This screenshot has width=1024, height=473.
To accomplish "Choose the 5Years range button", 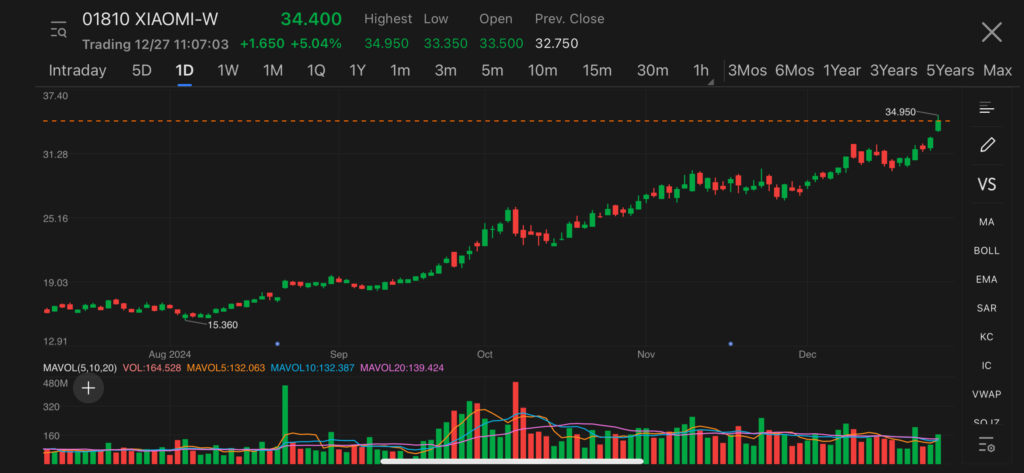I will coord(949,71).
